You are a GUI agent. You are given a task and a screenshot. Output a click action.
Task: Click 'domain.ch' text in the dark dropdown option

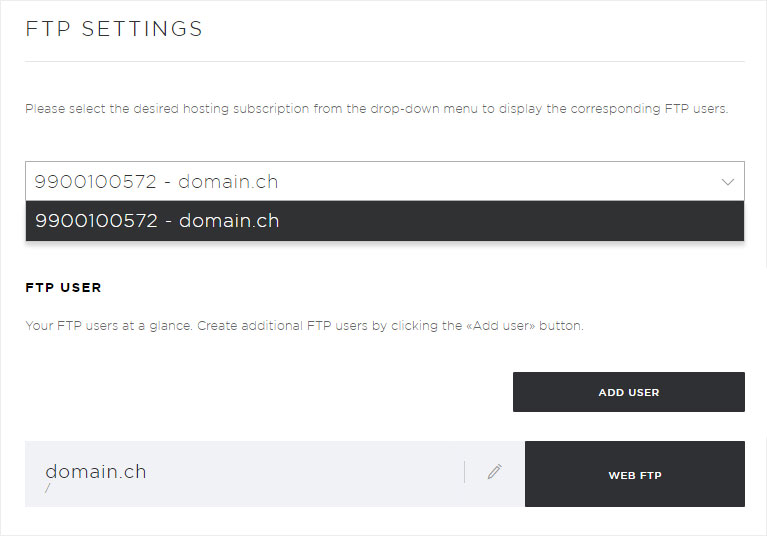point(229,221)
